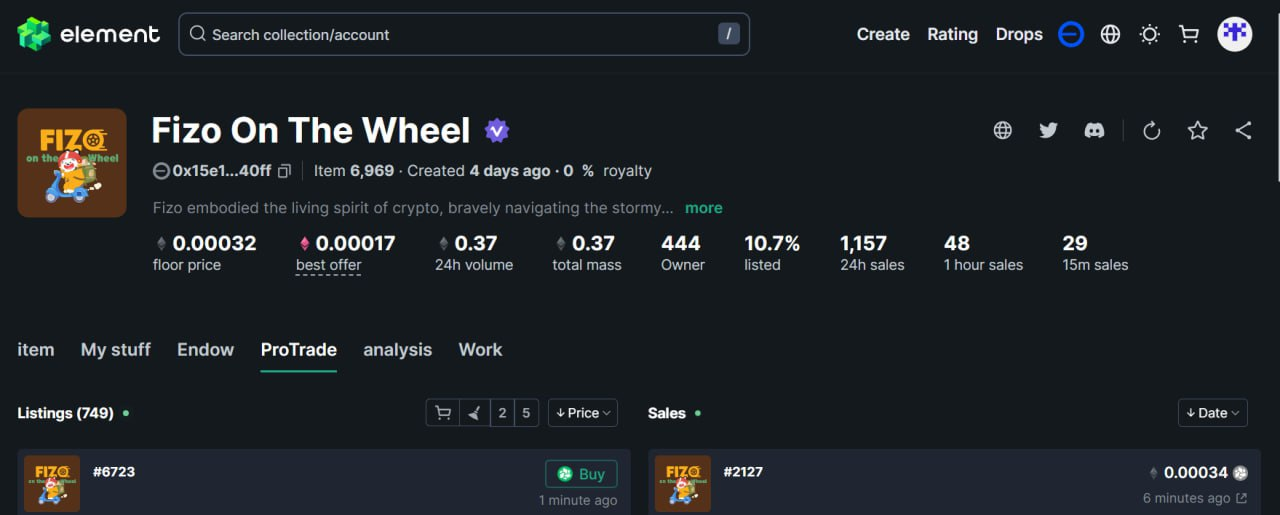
Task: Share the Fizo On The Wheel collection
Action: tap(1243, 130)
